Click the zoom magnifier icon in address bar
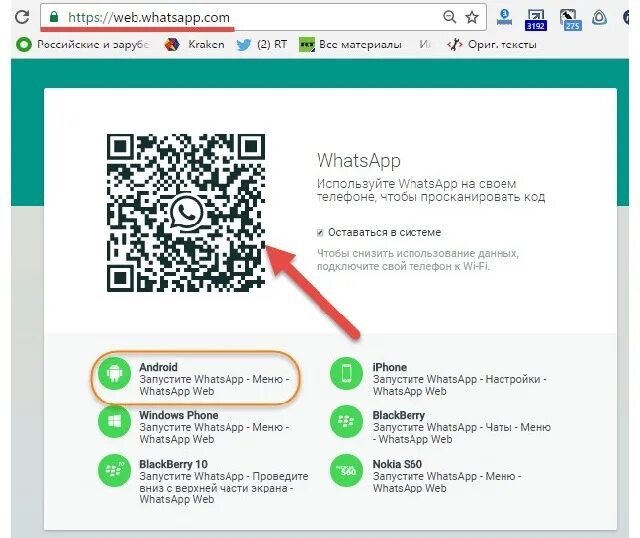The width and height of the screenshot is (640, 538). pos(449,17)
